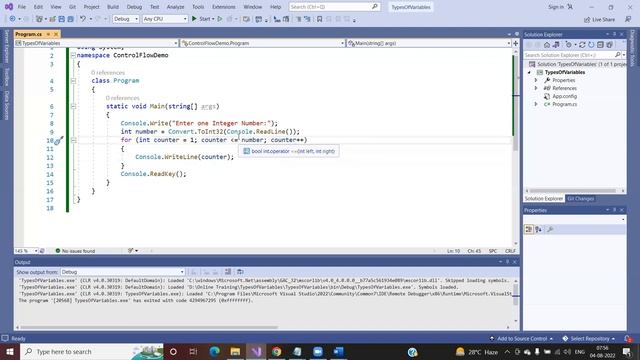Click Alphabetical sort icon in Properties panel

[x=539, y=229]
